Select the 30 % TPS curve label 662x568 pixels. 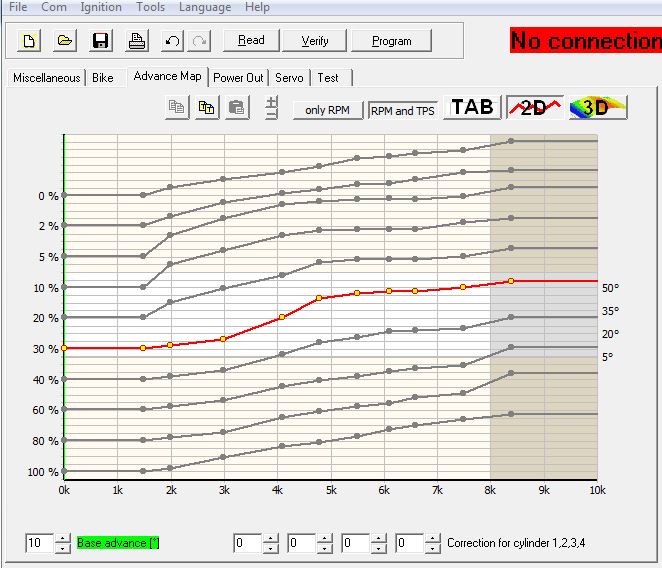coord(46,349)
